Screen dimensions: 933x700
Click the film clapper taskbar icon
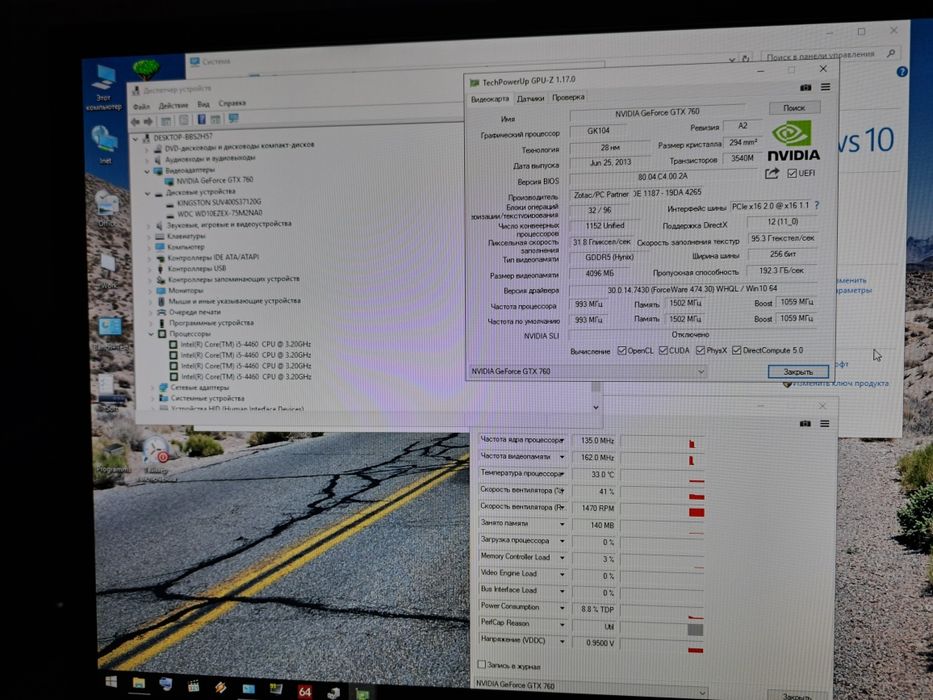click(193, 686)
